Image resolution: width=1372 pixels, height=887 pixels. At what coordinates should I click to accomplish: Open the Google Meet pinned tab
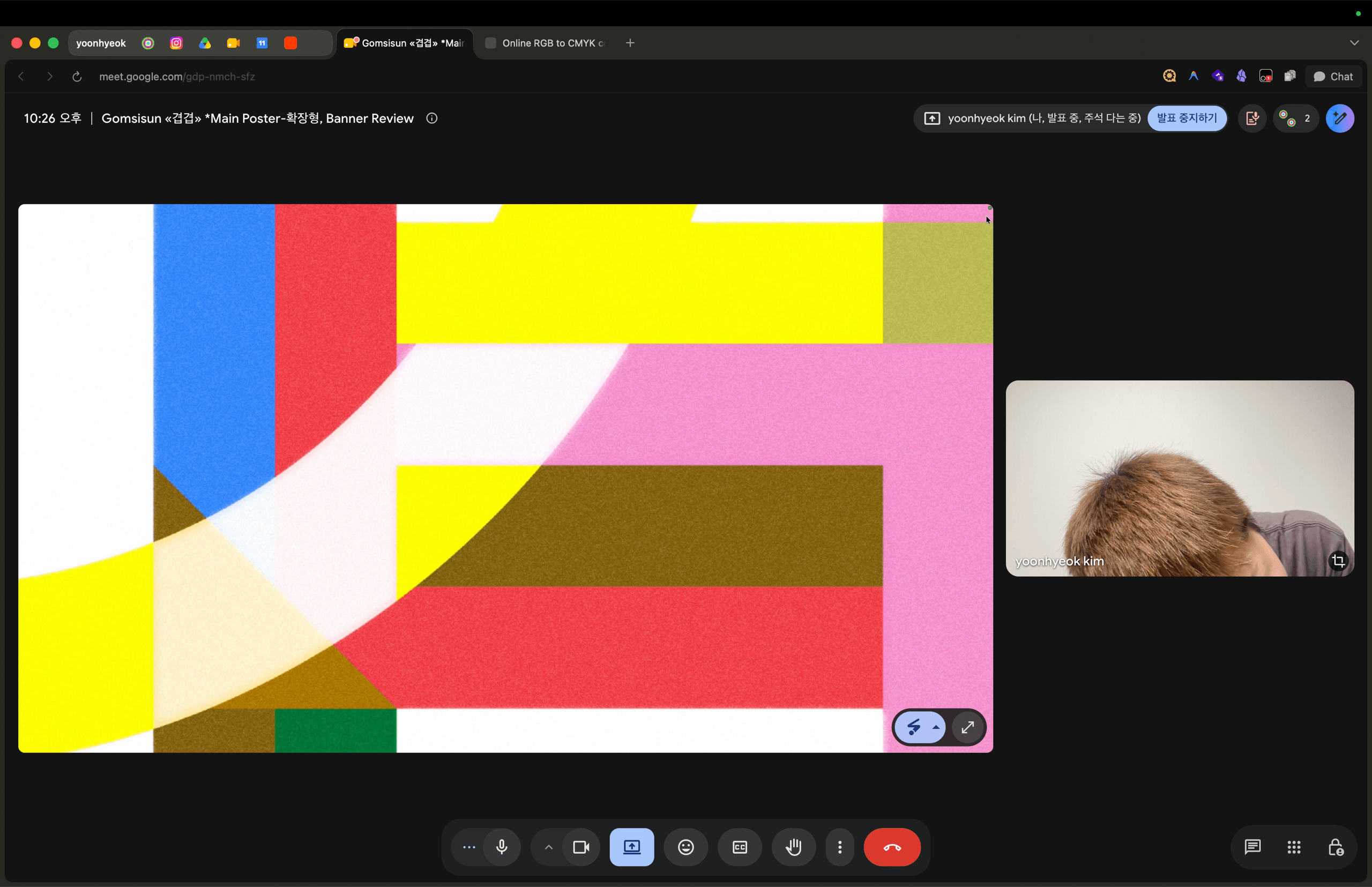233,43
